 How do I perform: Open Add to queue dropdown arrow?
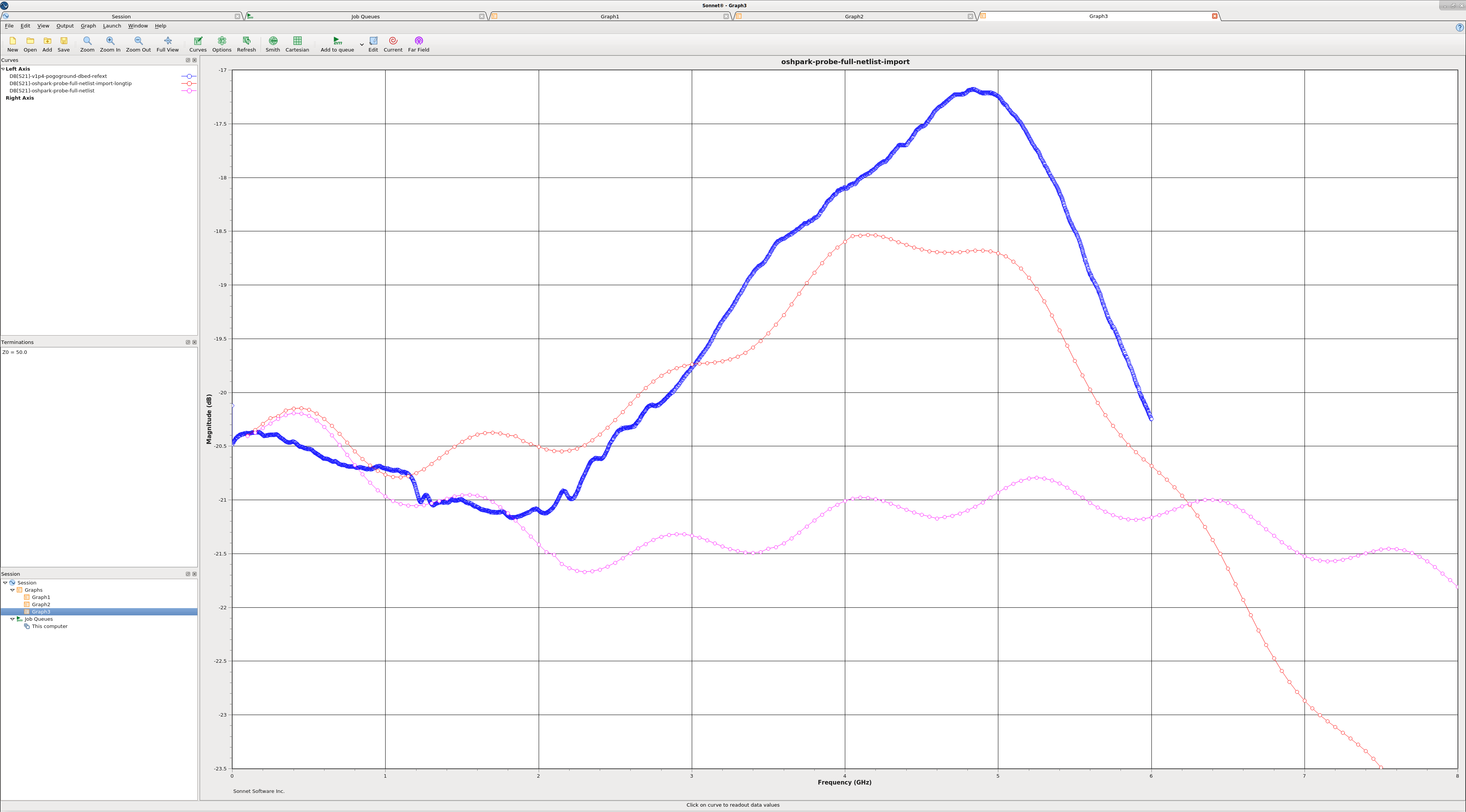[362, 44]
